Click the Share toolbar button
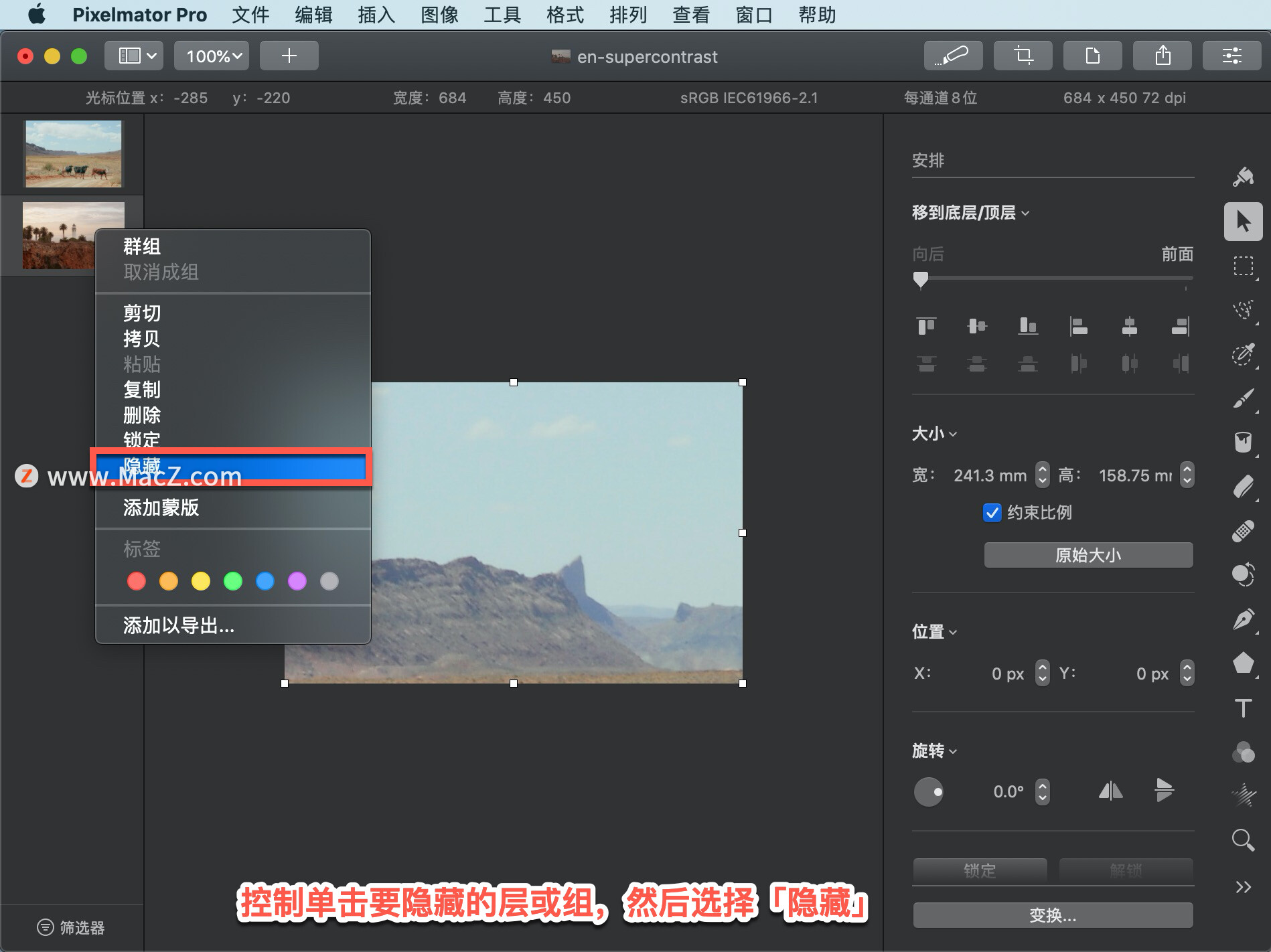The height and width of the screenshot is (952, 1271). click(x=1162, y=56)
